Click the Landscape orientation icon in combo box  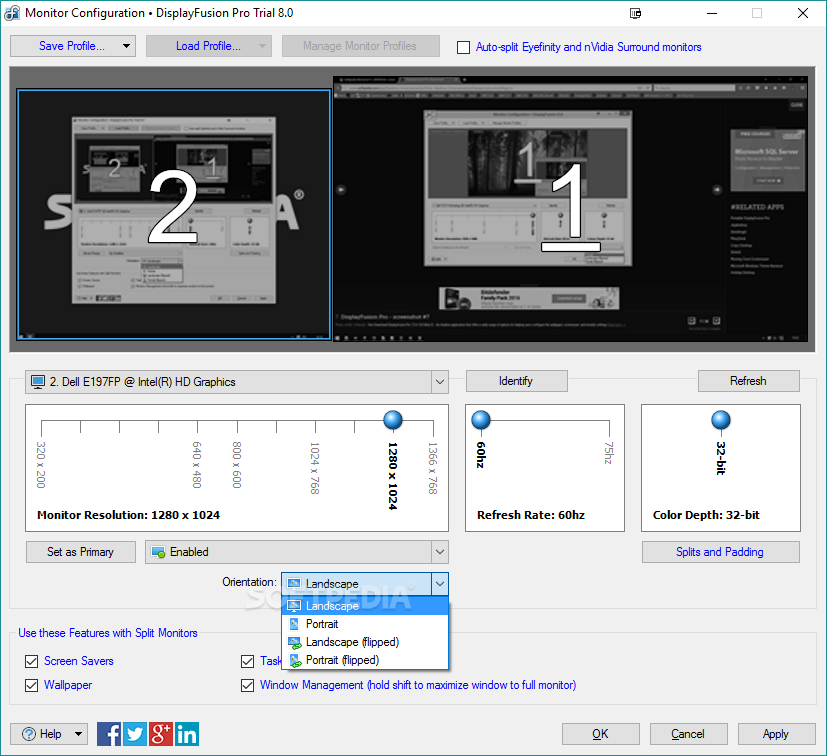point(294,583)
